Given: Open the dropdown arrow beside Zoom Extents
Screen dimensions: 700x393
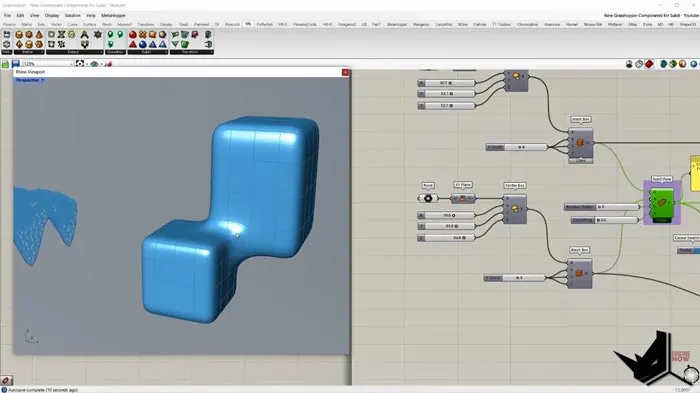Looking at the screenshot, I should (87, 64).
